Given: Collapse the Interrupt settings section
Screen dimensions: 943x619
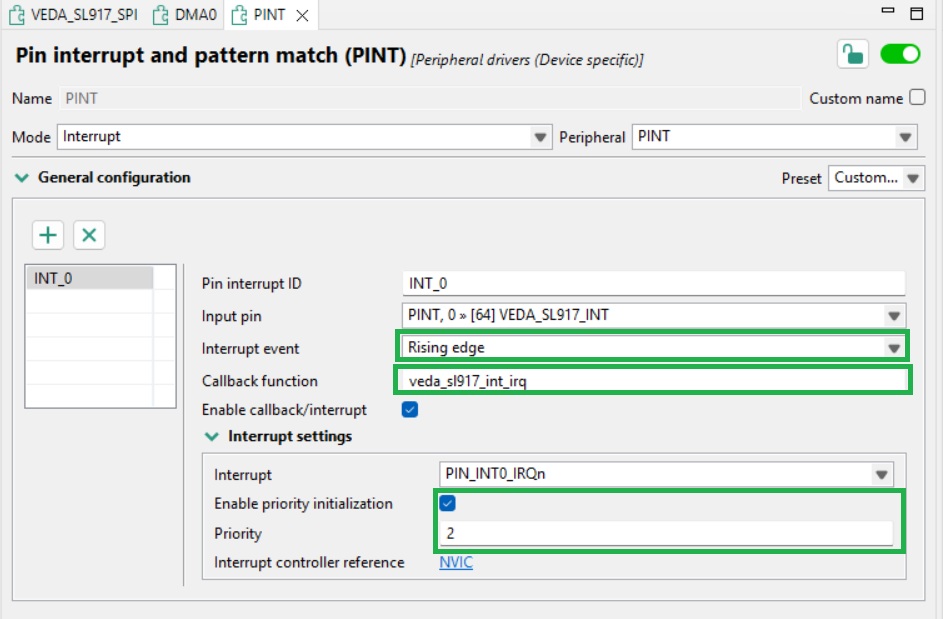Looking at the screenshot, I should pyautogui.click(x=212, y=436).
